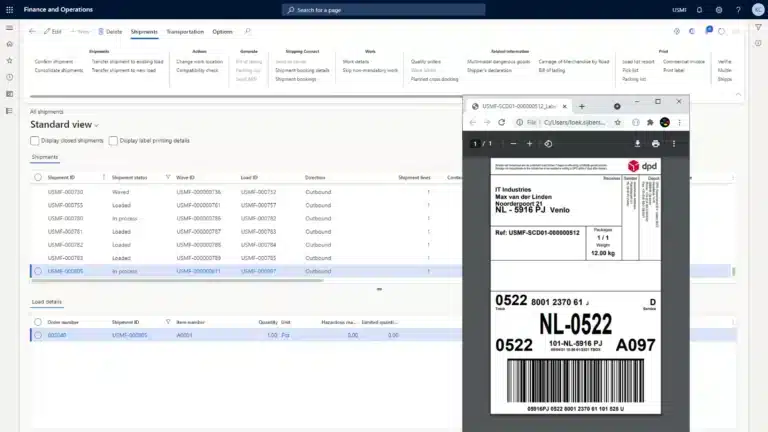Open browser extensions puzzle icon
This screenshot has height=432, width=768.
point(650,122)
